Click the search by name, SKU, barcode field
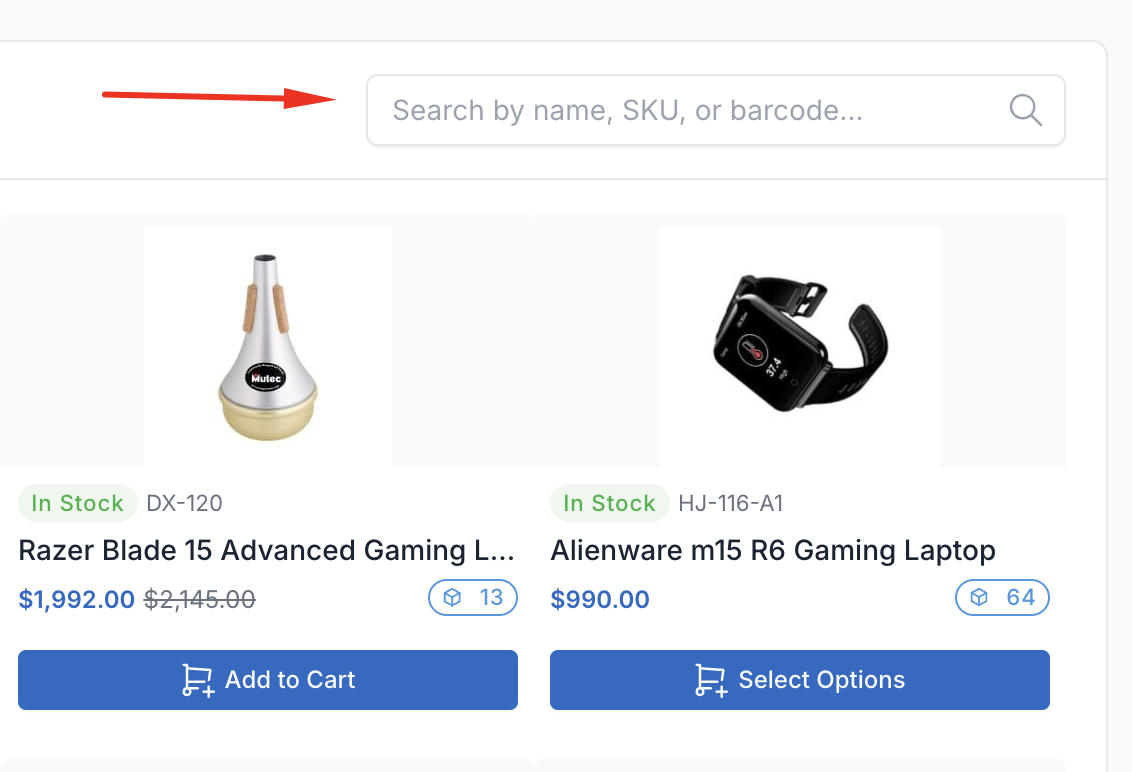This screenshot has width=1132, height=772. tap(680, 110)
